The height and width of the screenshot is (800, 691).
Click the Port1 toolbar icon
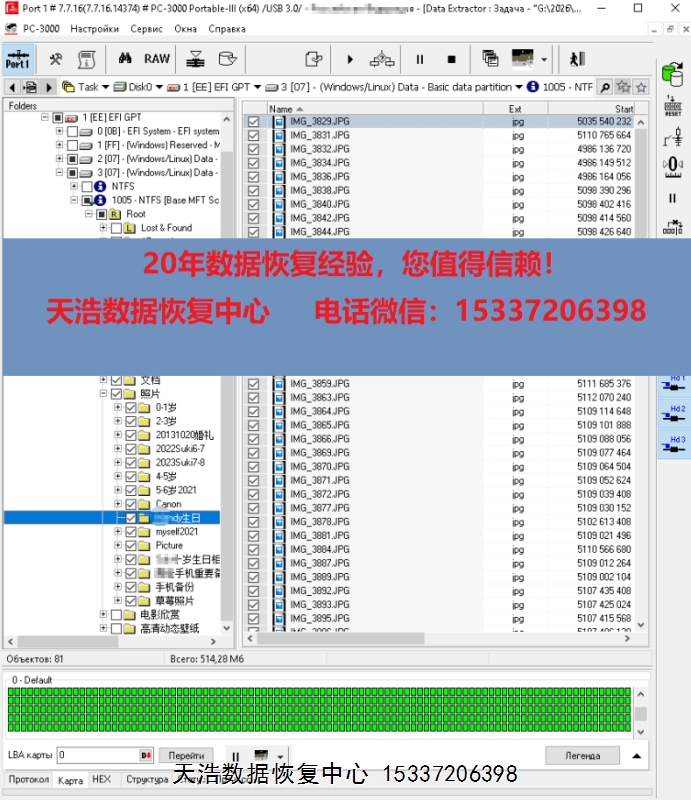(18, 59)
